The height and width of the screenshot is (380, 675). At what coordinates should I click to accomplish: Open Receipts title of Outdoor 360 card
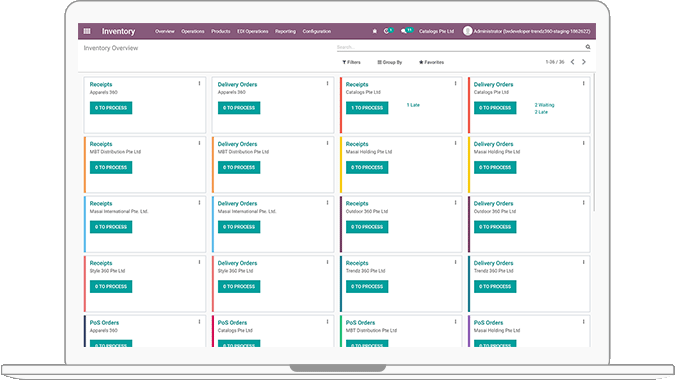(357, 204)
